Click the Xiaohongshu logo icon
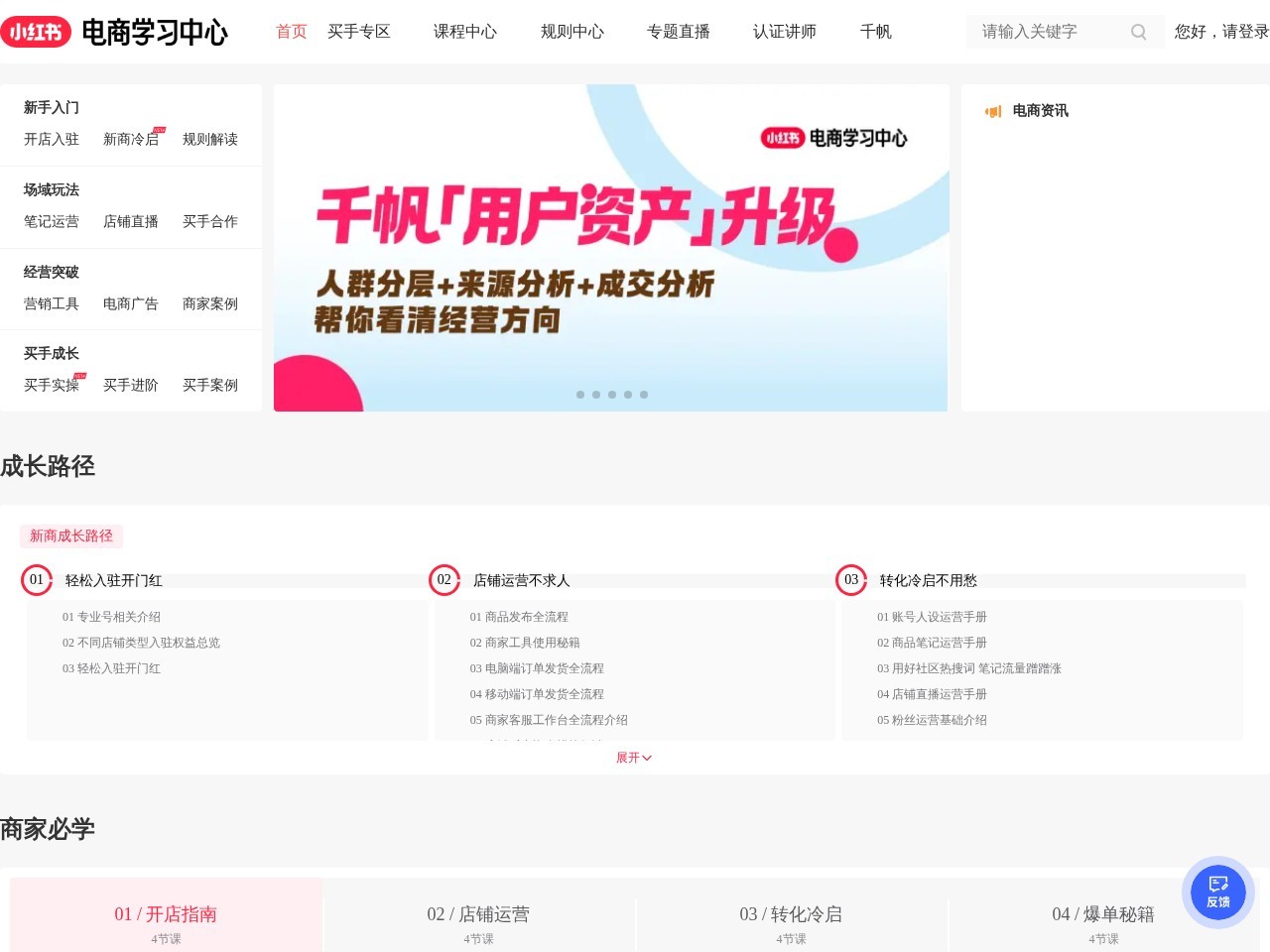 point(37,32)
